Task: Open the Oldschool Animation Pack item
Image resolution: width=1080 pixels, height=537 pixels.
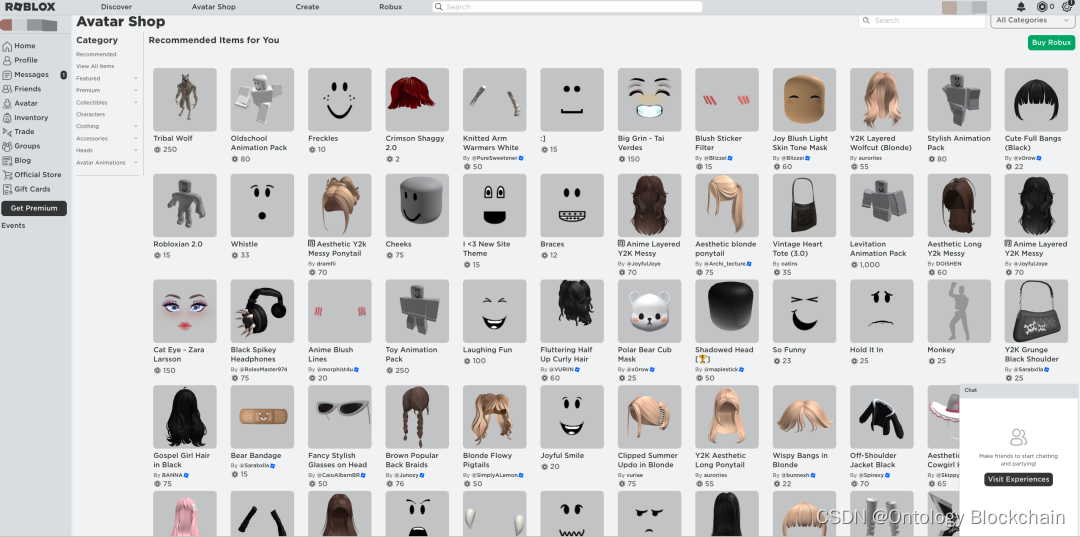Action: click(262, 100)
